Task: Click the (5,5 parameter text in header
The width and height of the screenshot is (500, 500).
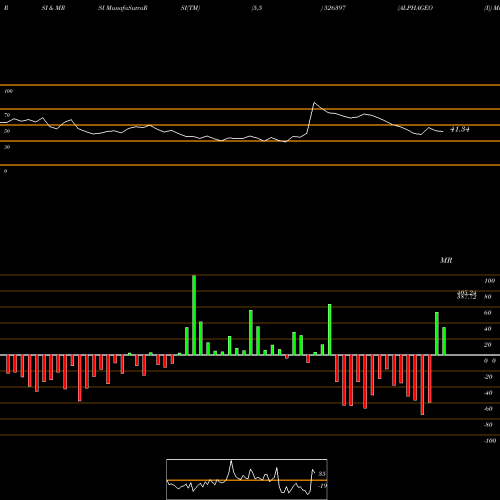Action: click(257, 8)
